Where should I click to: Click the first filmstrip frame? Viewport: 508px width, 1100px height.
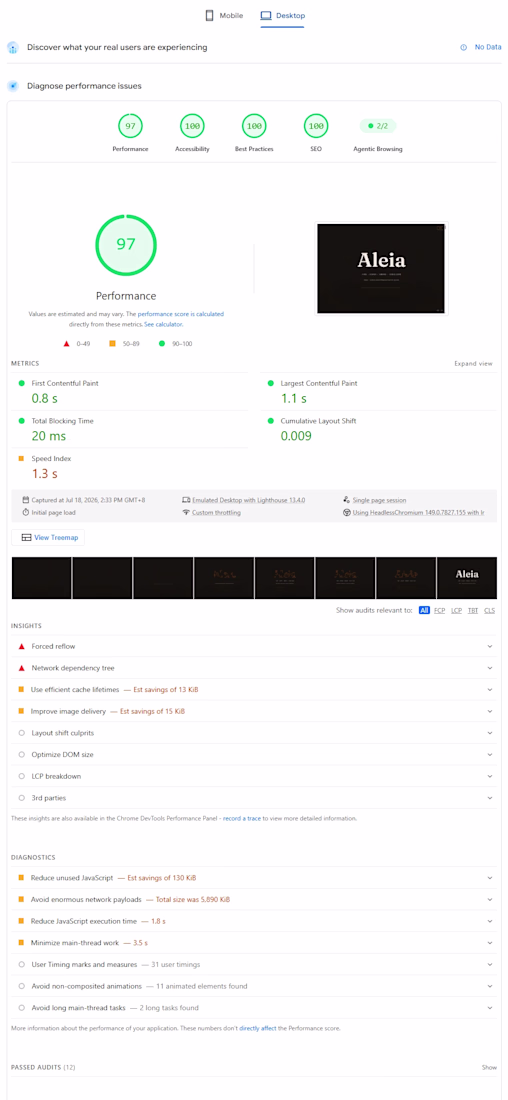(x=41, y=578)
